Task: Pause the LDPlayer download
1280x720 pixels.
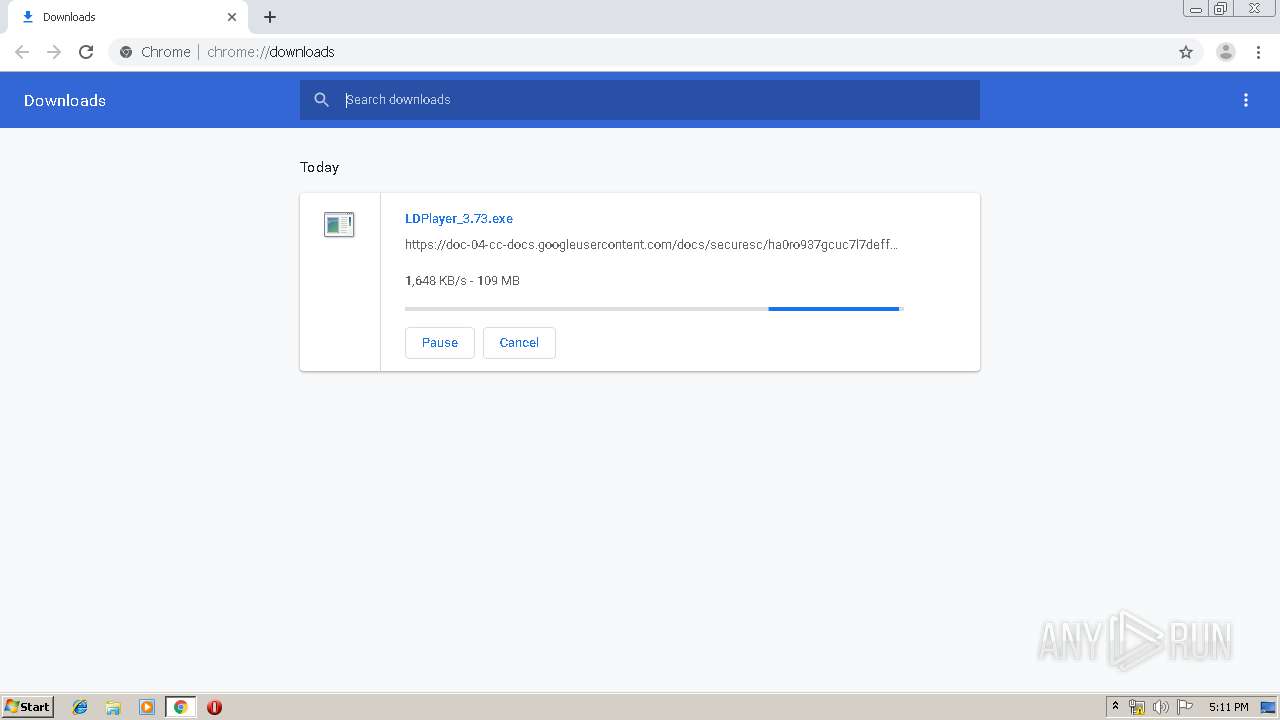Action: point(440,342)
